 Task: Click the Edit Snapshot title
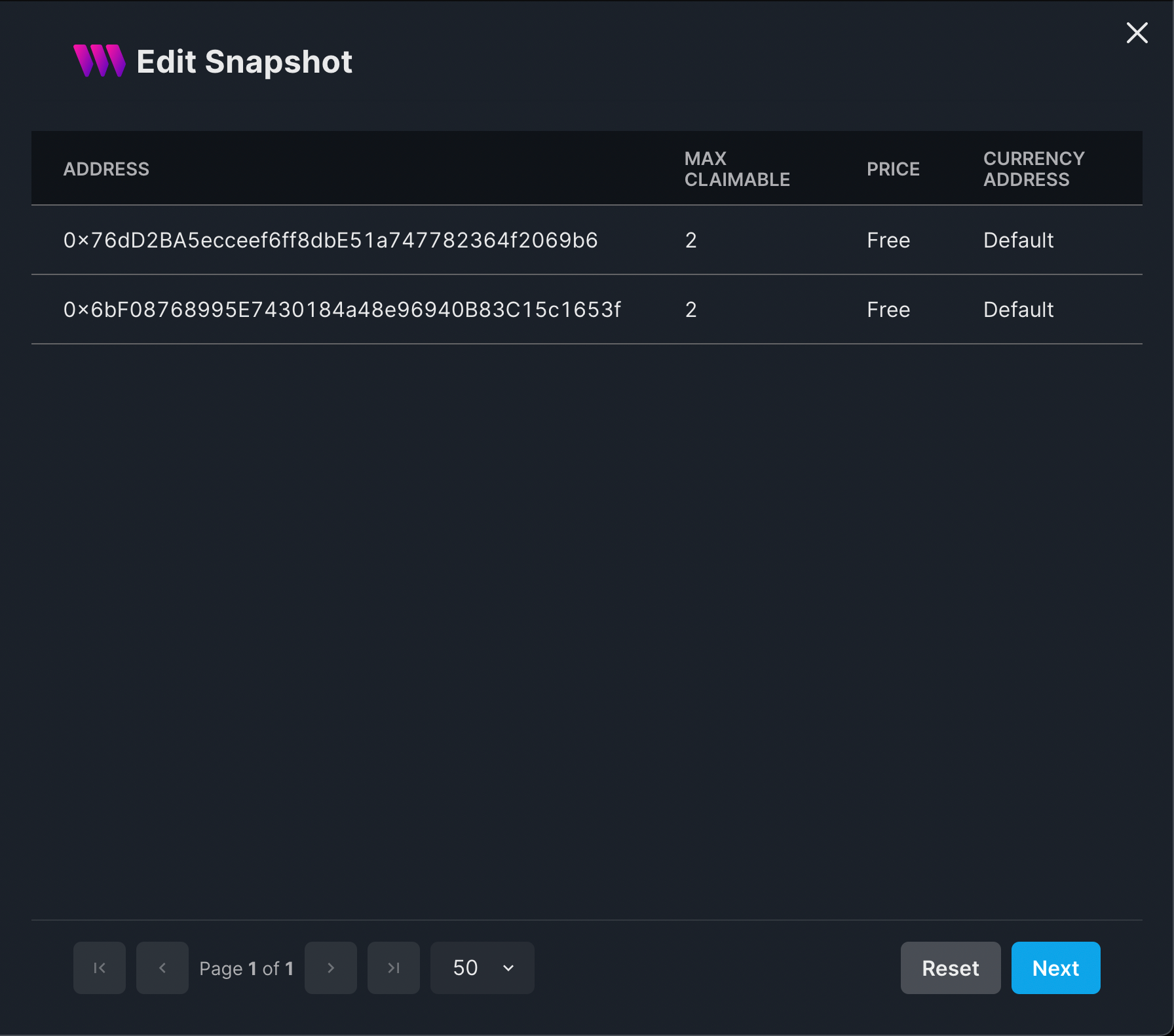point(244,62)
